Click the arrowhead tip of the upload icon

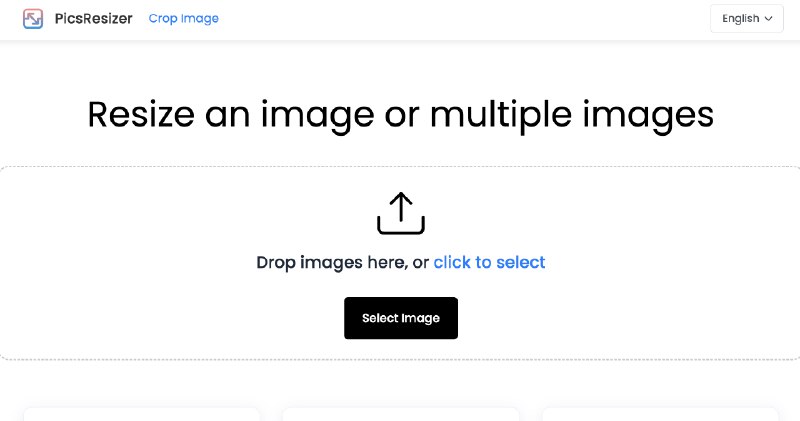[x=401, y=196]
